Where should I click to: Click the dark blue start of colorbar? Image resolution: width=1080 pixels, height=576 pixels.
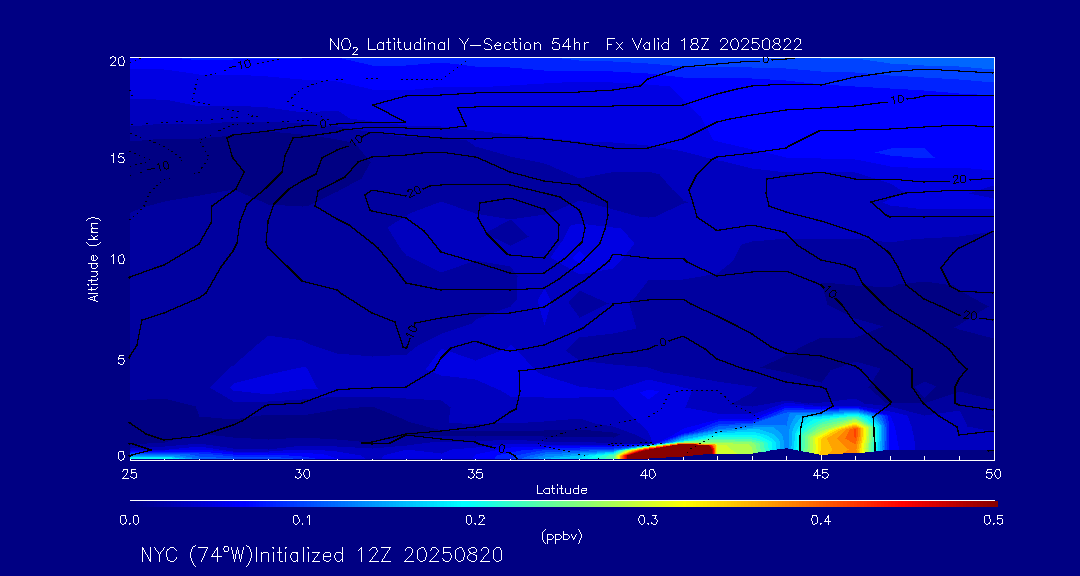click(136, 502)
